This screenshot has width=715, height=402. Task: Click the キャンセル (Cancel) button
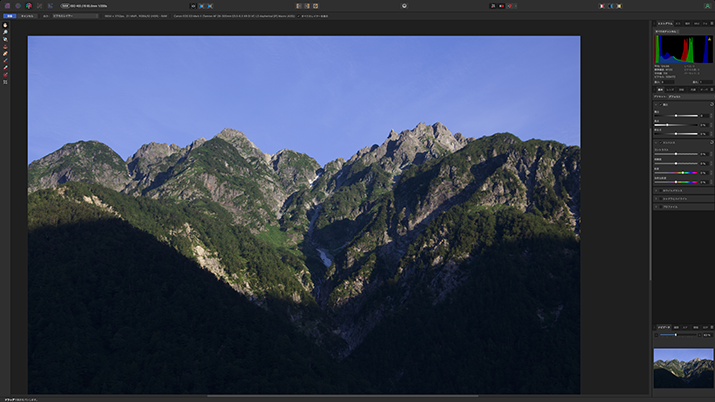(x=27, y=16)
